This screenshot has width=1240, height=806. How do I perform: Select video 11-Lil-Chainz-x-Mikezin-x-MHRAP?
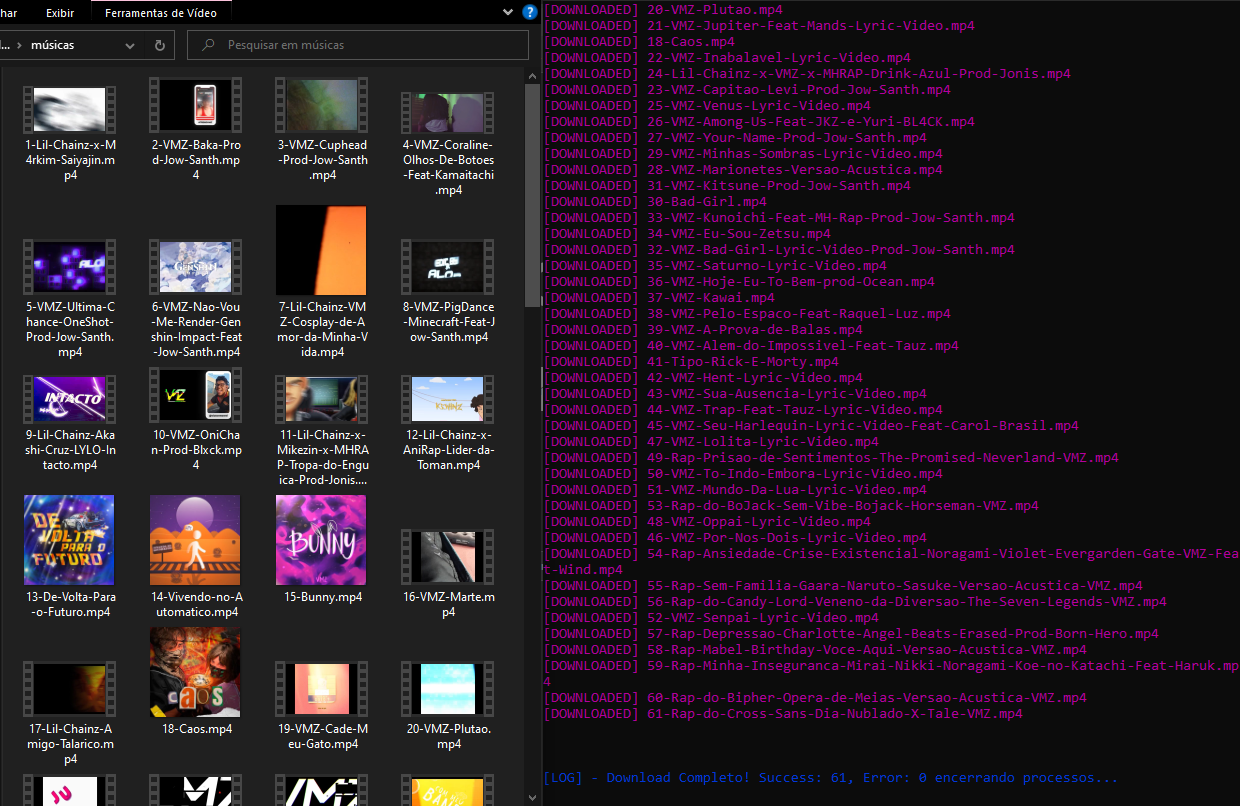coord(321,431)
